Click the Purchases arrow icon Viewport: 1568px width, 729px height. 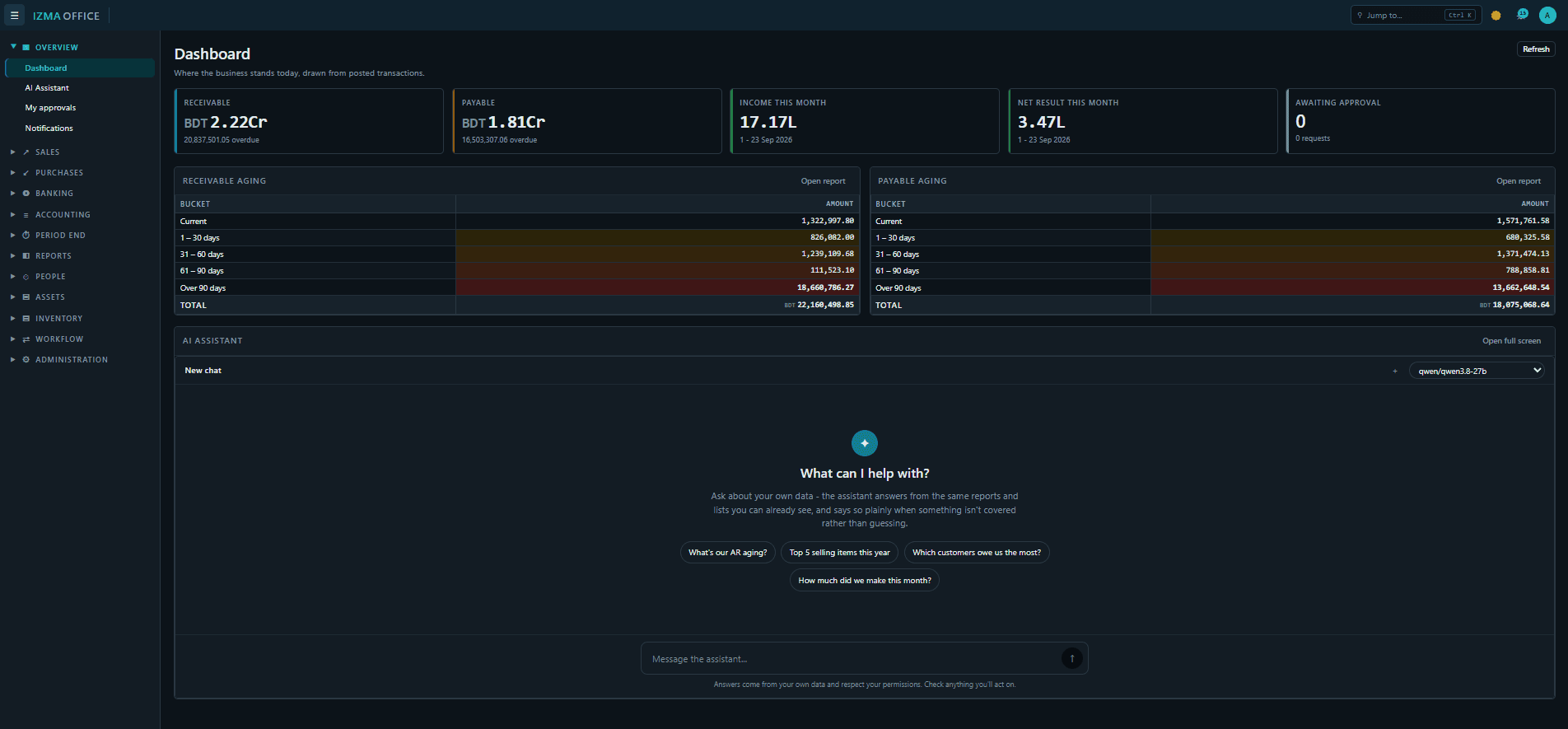tap(26, 173)
